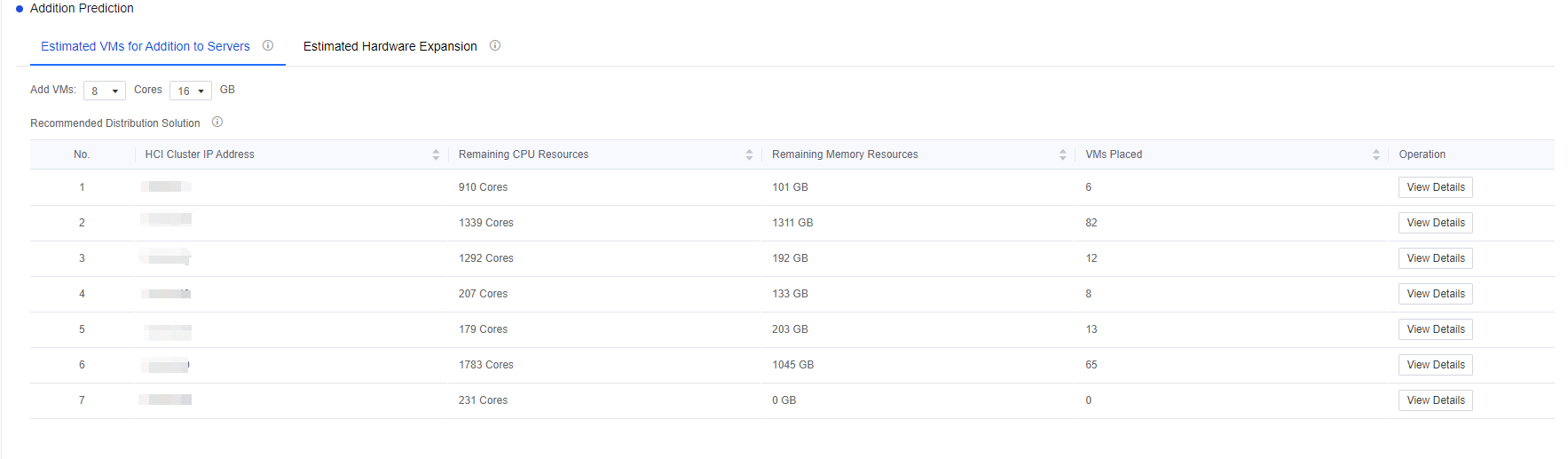1568x459 pixels.
Task: View Details for cluster row 1
Action: (1435, 187)
